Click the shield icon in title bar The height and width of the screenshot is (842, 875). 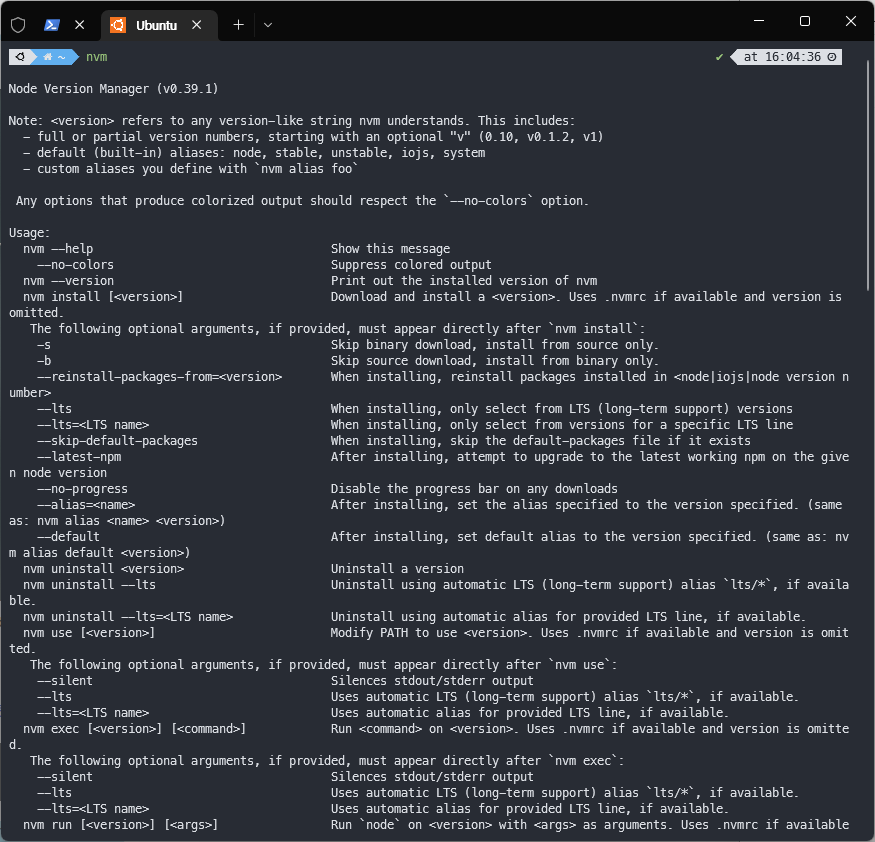coord(18,25)
